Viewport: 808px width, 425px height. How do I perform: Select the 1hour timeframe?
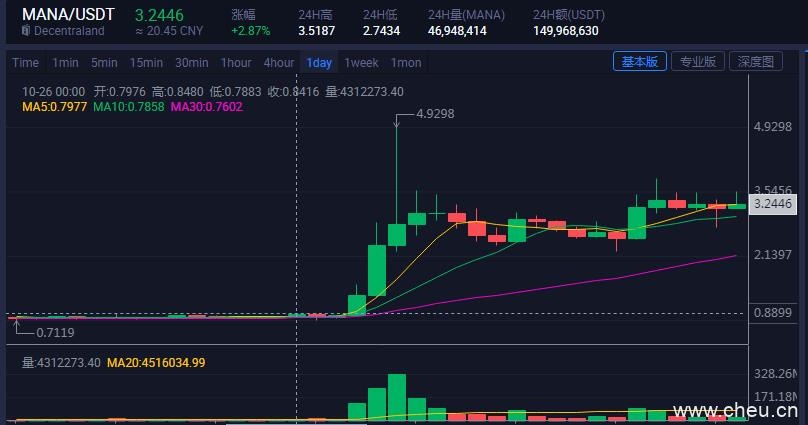(x=236, y=63)
